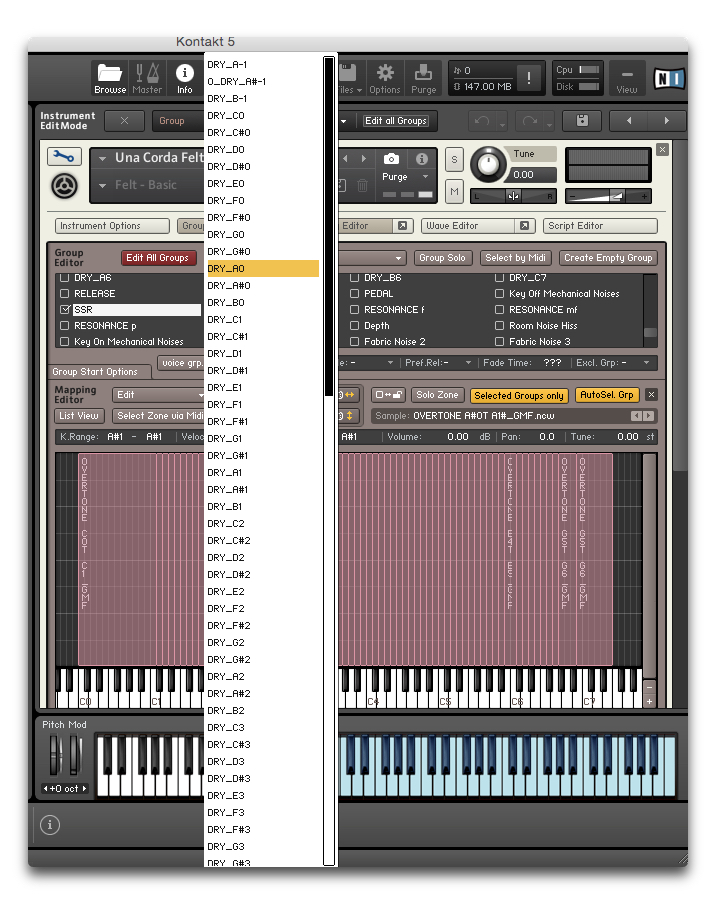
Task: Pick DRY_G#0 from the list
Action: coord(263,252)
